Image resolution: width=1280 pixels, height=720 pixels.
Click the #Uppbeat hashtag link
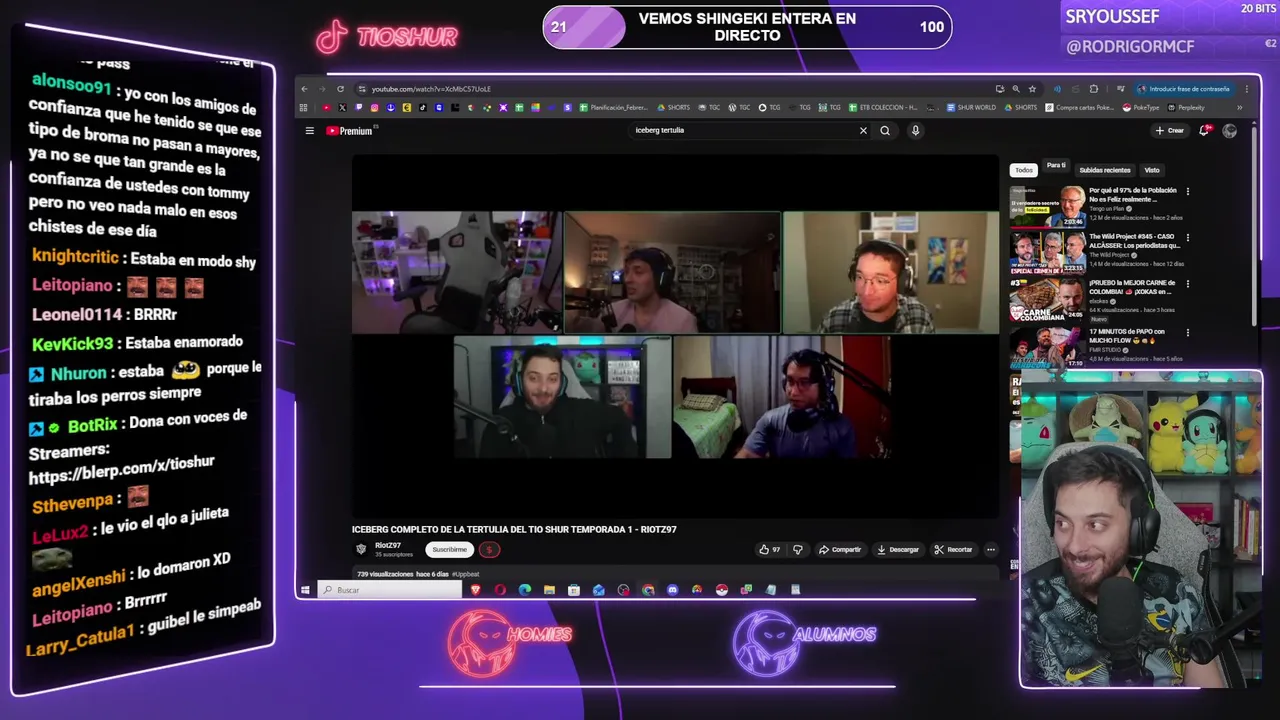click(466, 575)
